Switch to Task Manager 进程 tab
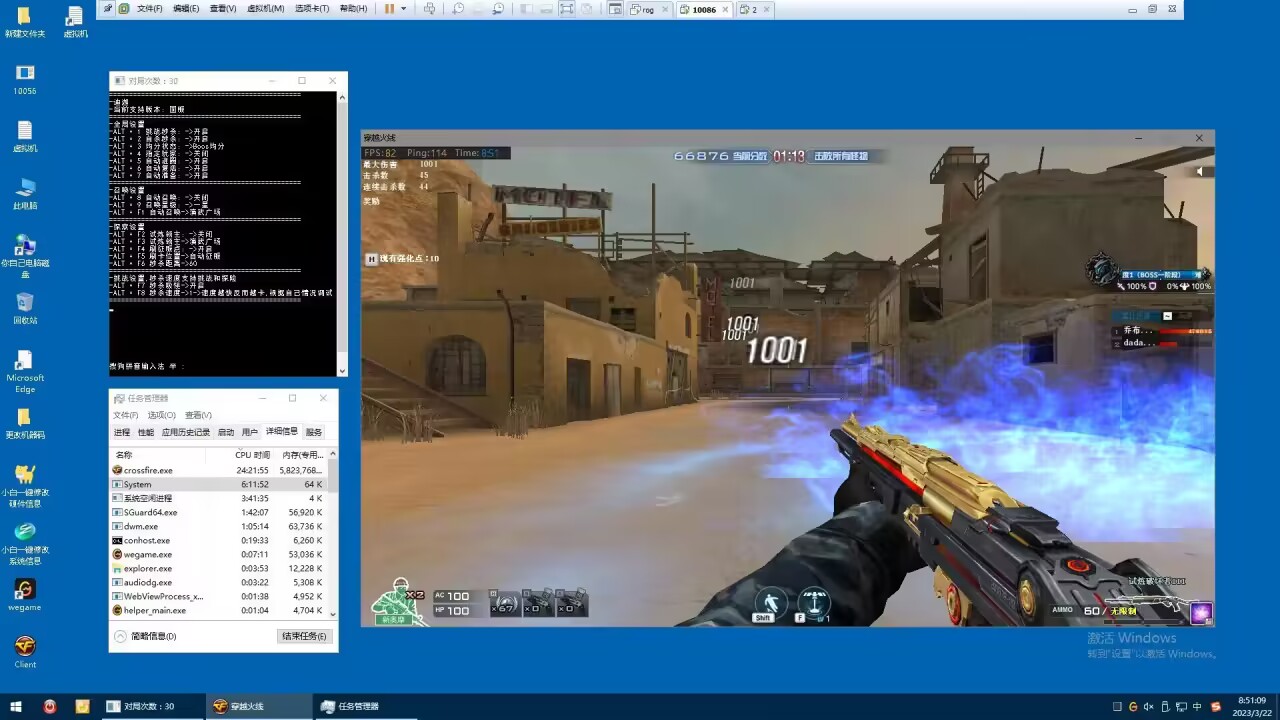1280x720 pixels. click(121, 432)
